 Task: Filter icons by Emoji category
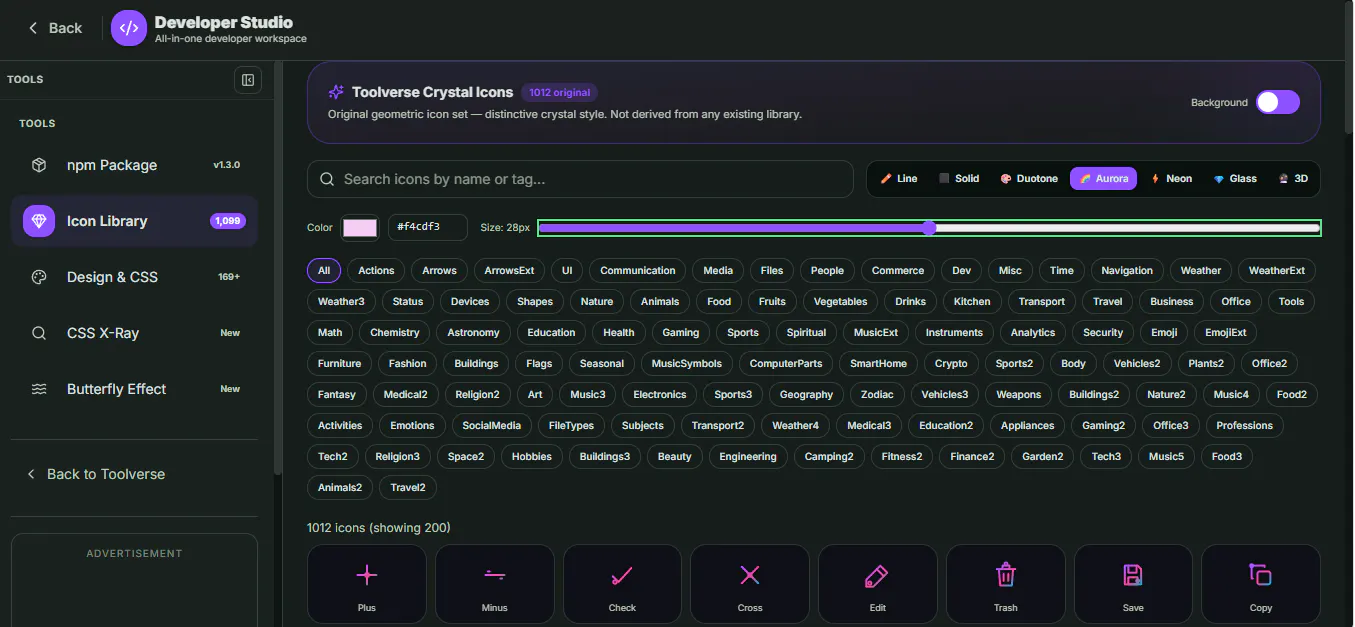(x=1164, y=332)
